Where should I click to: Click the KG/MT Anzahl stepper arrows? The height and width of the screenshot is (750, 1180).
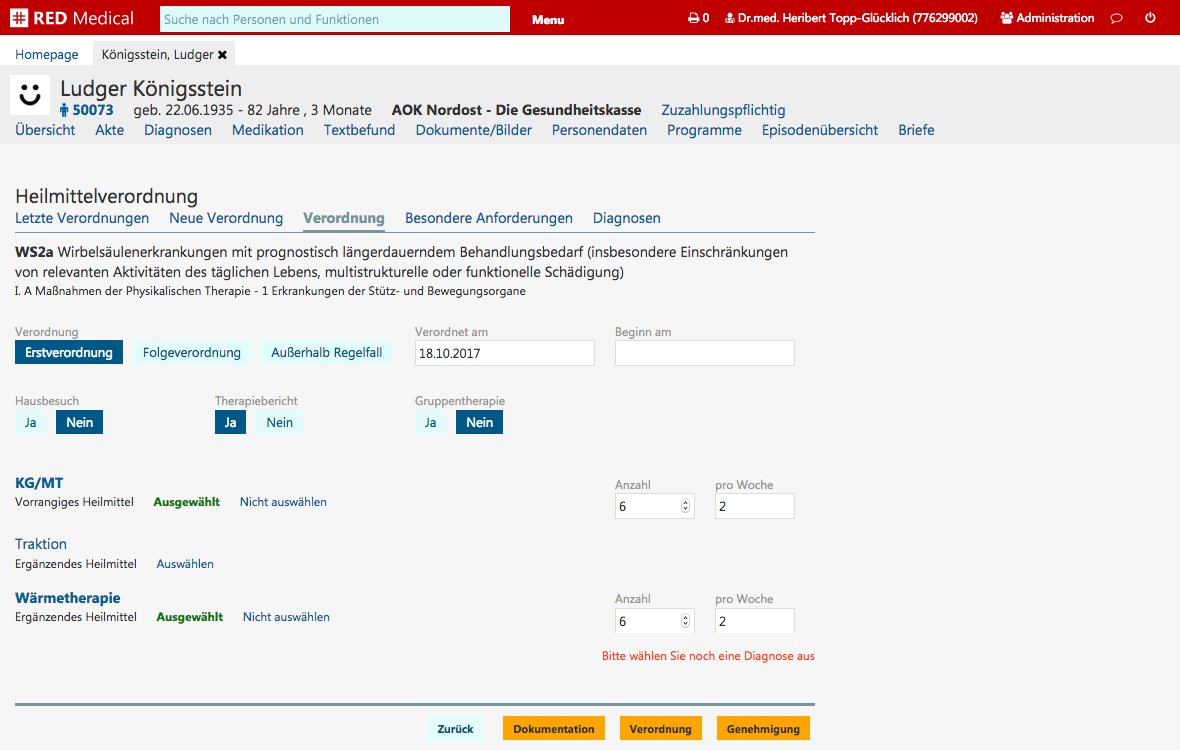pyautogui.click(x=686, y=506)
